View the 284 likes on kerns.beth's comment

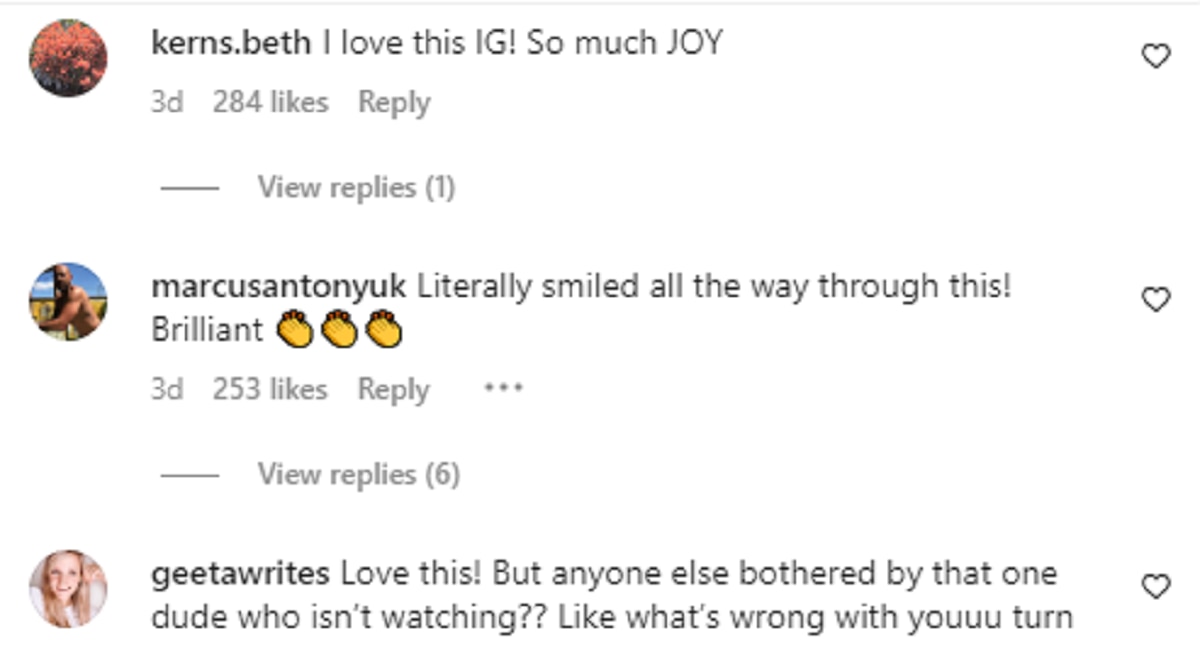pos(270,102)
